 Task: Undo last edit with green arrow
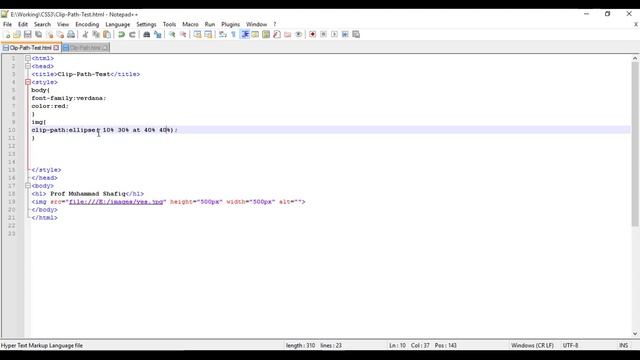coord(121,35)
